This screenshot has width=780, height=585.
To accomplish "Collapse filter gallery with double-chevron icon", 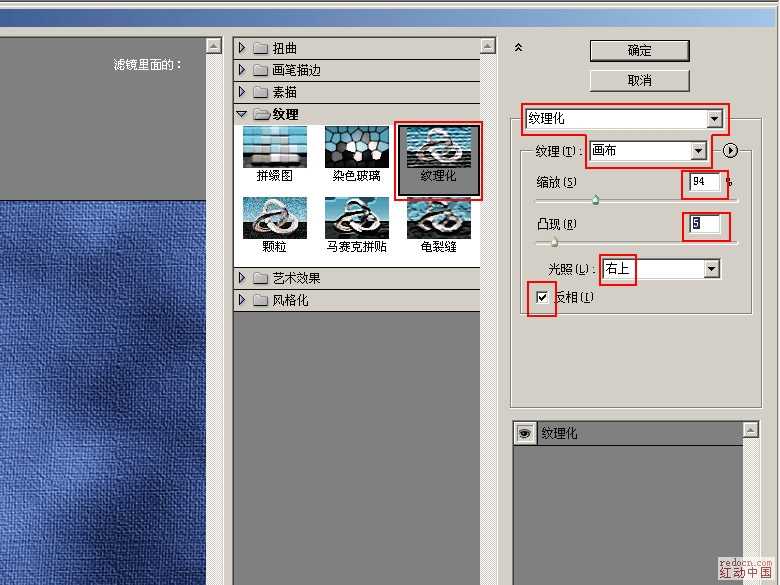I will coord(518,47).
